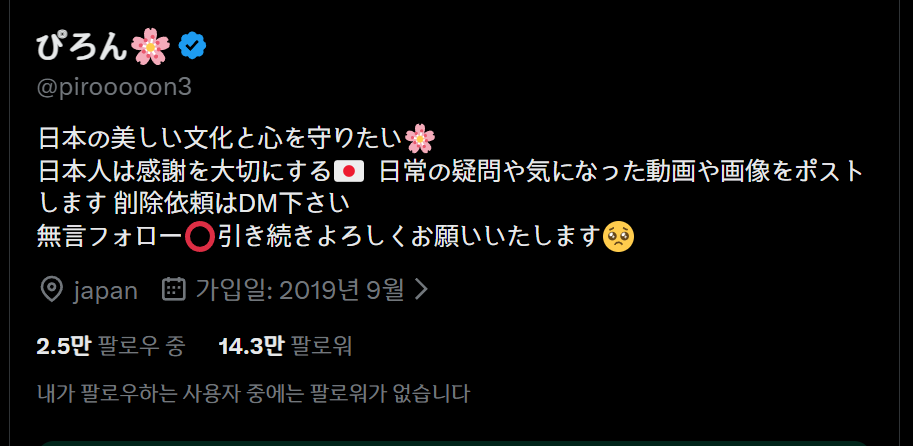Click the display name ぴろん

point(82,47)
